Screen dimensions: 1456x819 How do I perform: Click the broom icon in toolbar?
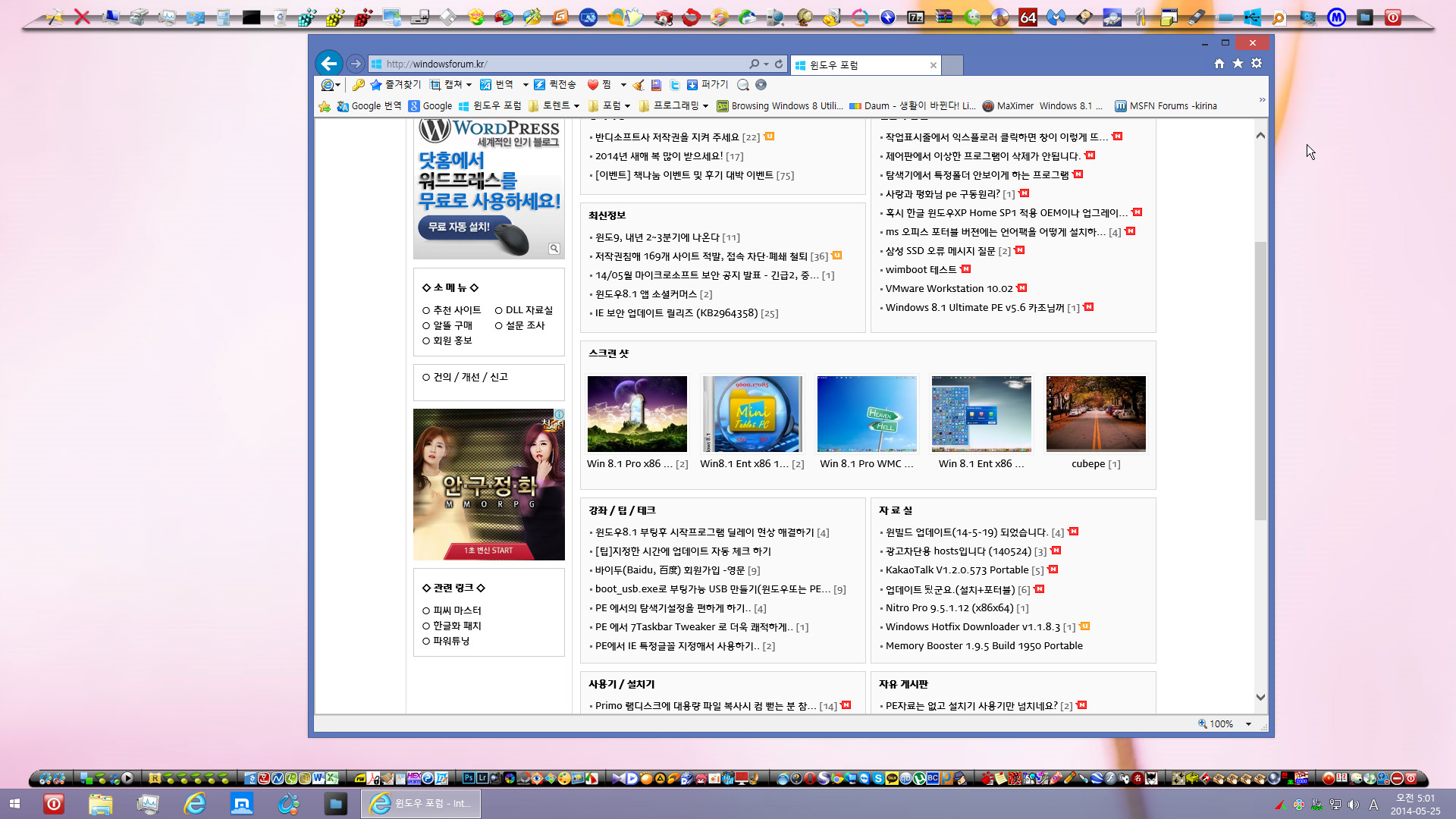point(639,85)
